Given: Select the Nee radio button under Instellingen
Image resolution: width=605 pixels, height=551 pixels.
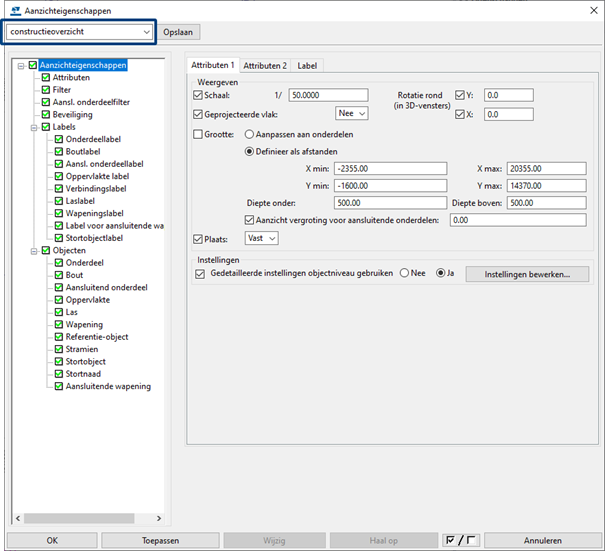Looking at the screenshot, I should tap(405, 273).
